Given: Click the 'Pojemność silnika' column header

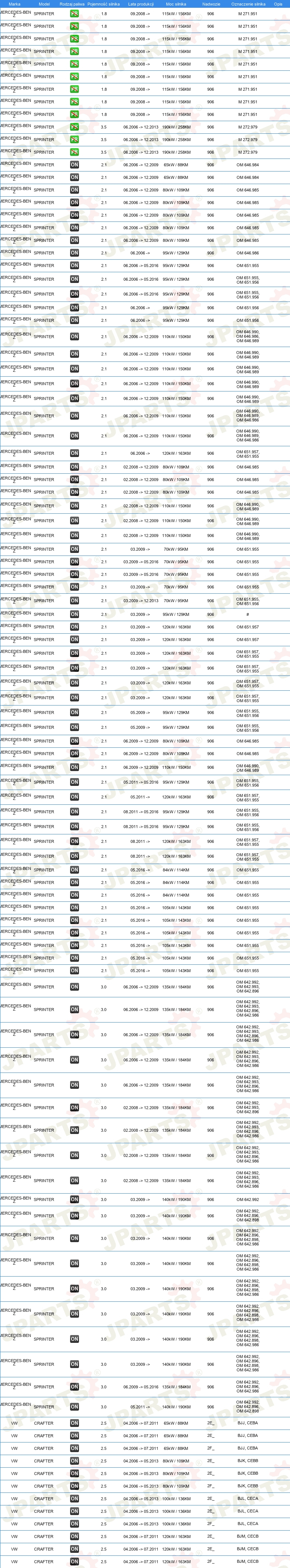Looking at the screenshot, I should [x=103, y=4].
